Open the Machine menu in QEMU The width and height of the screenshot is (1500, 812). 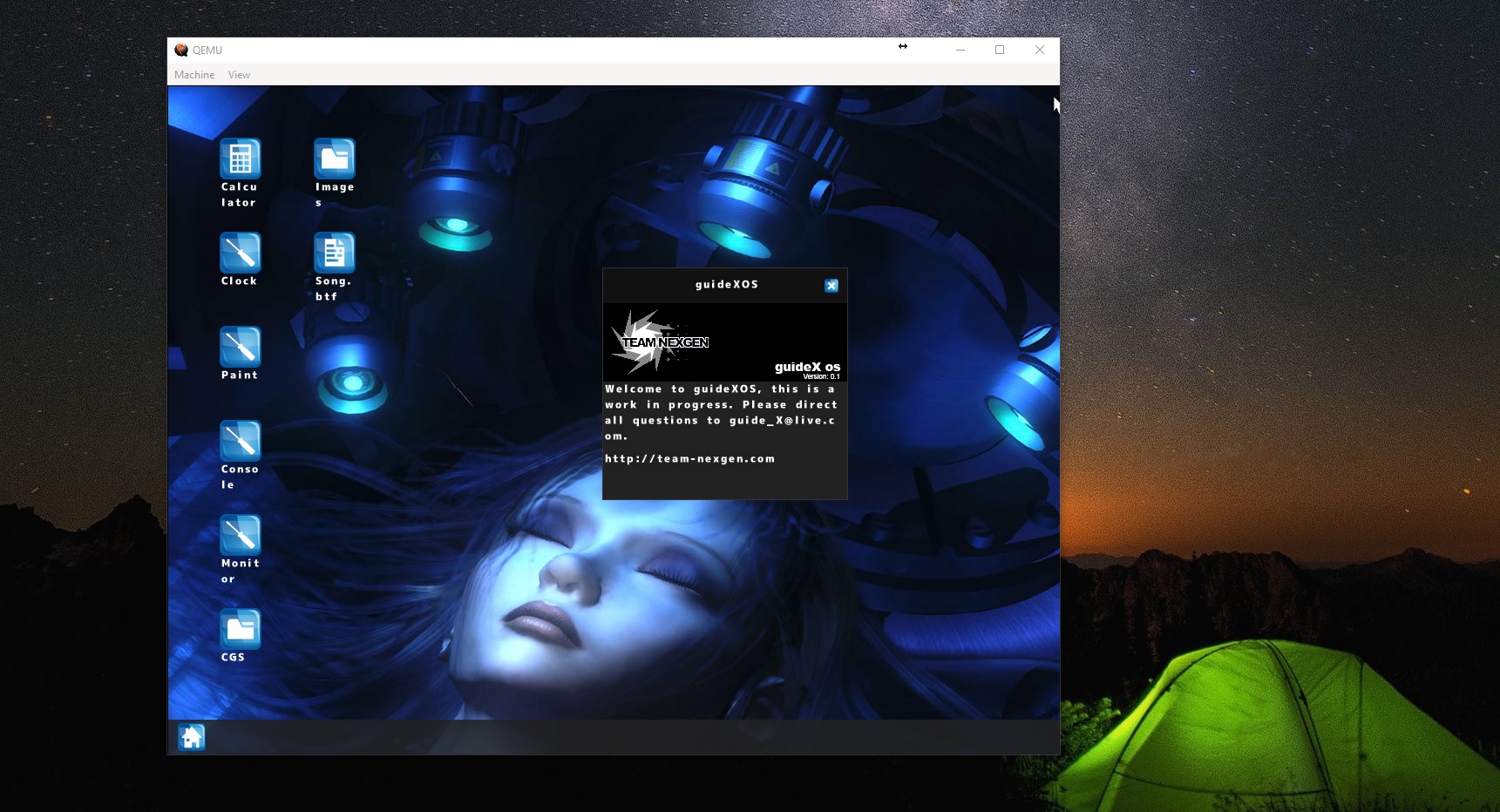194,75
